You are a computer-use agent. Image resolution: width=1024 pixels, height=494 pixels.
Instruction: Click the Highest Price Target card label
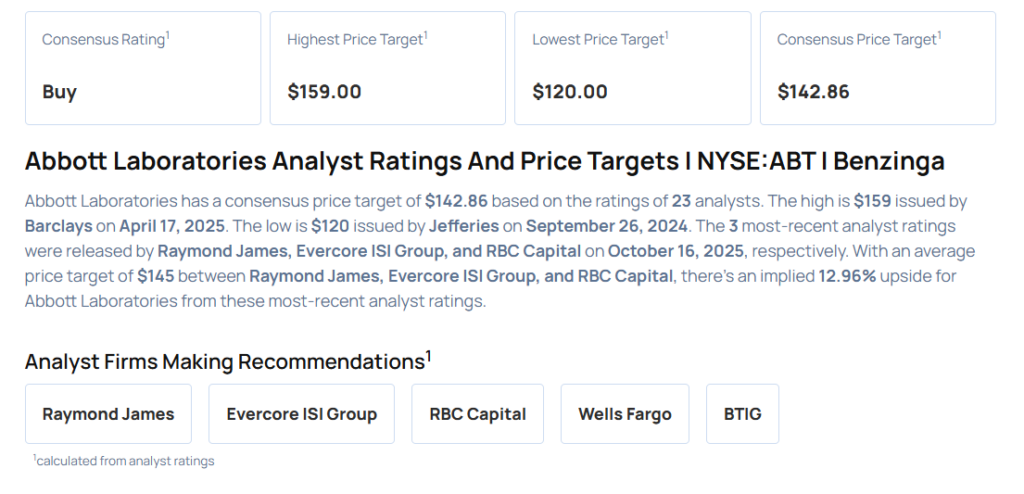click(357, 39)
